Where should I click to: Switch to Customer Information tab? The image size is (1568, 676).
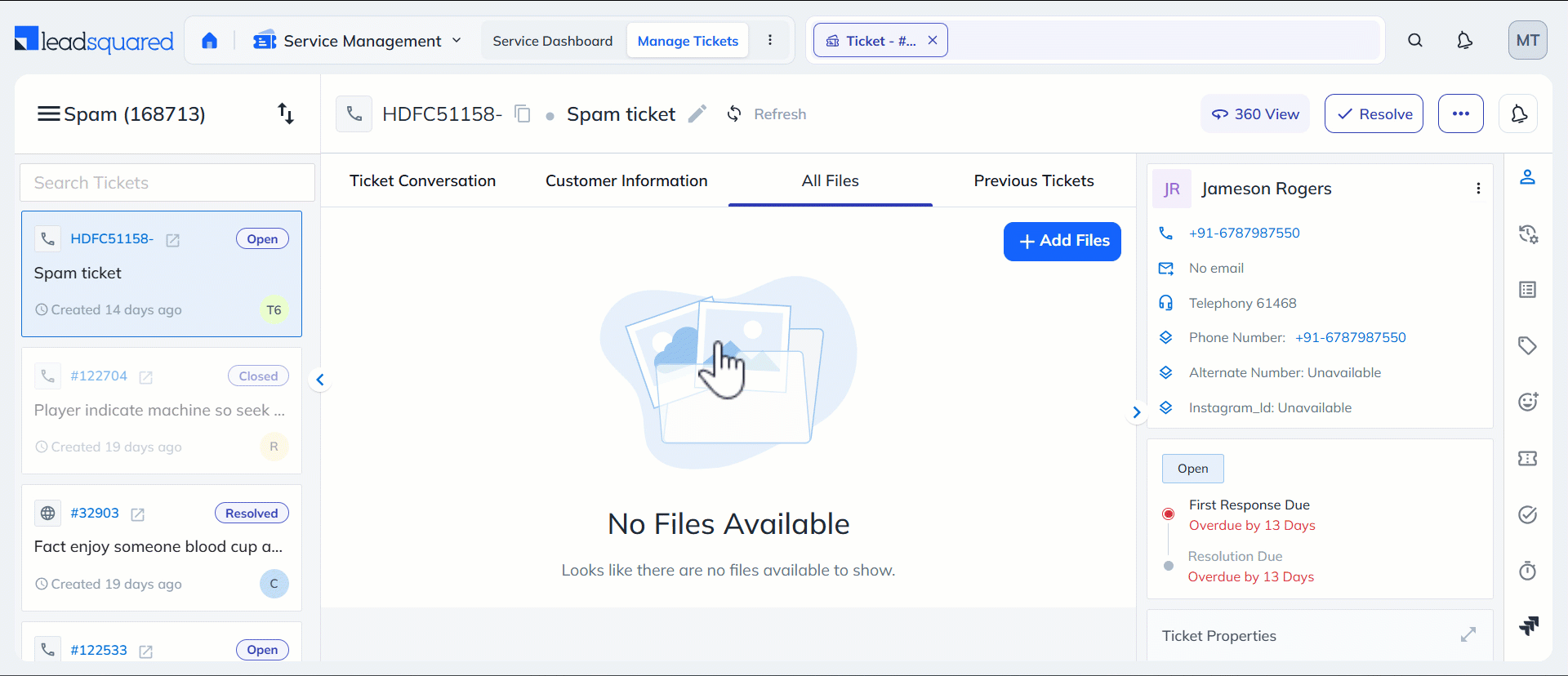(x=626, y=181)
